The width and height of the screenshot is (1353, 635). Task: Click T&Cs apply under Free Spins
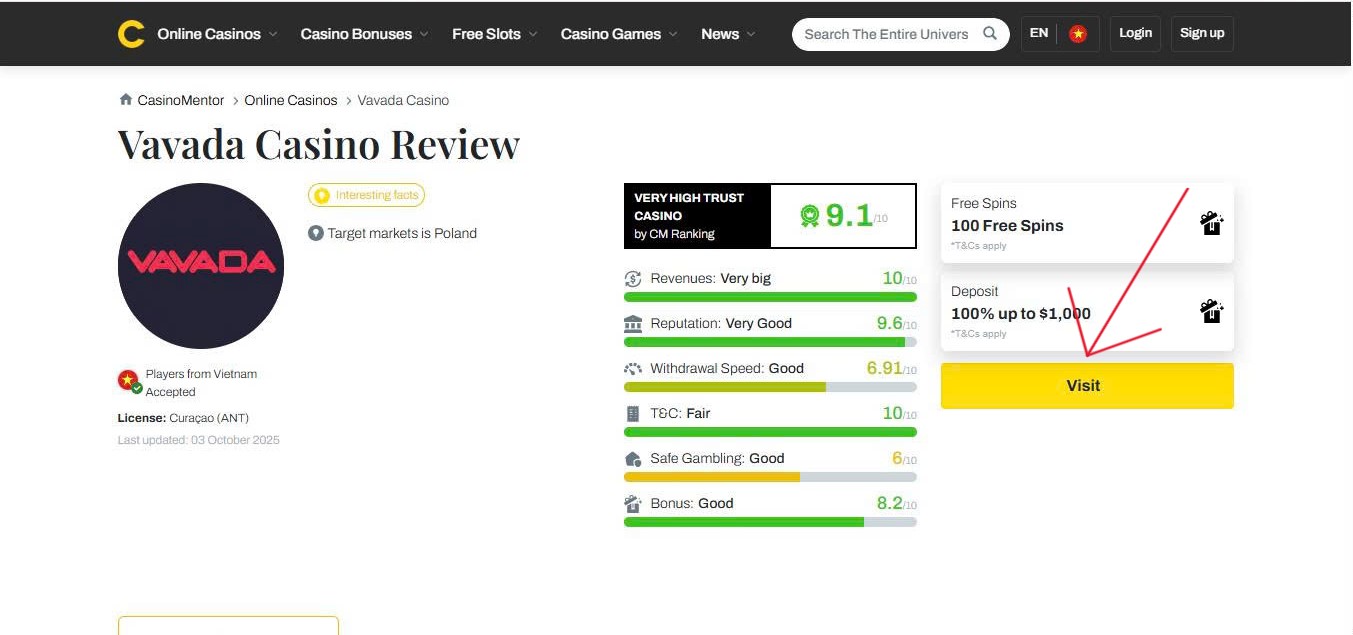pyautogui.click(x=979, y=246)
